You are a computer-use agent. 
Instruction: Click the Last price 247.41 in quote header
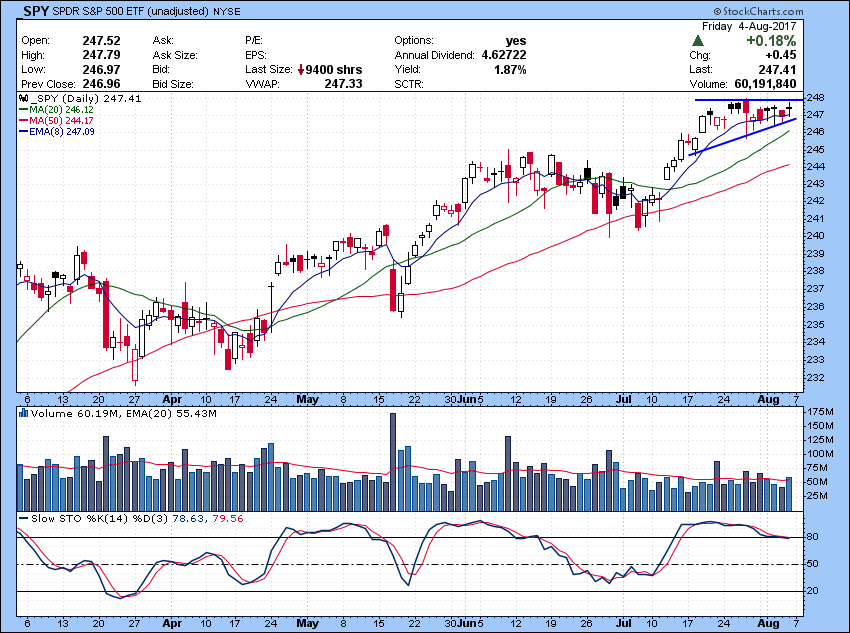point(777,69)
